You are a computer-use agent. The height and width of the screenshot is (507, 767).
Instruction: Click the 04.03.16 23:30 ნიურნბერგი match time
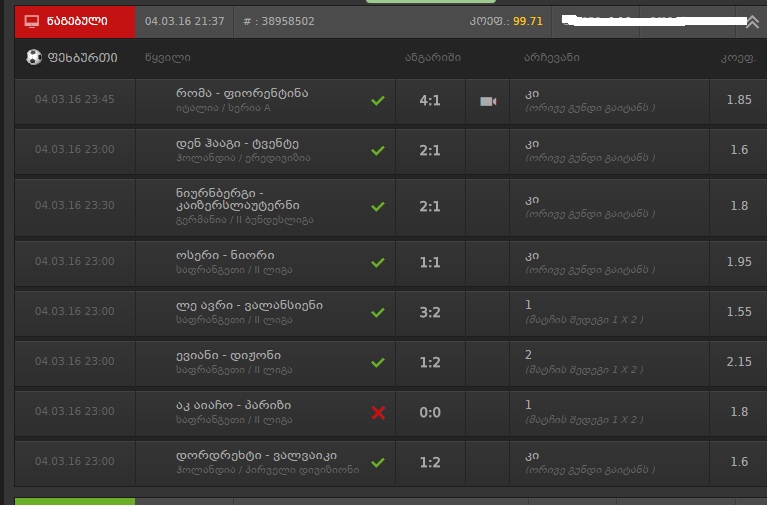(x=74, y=206)
